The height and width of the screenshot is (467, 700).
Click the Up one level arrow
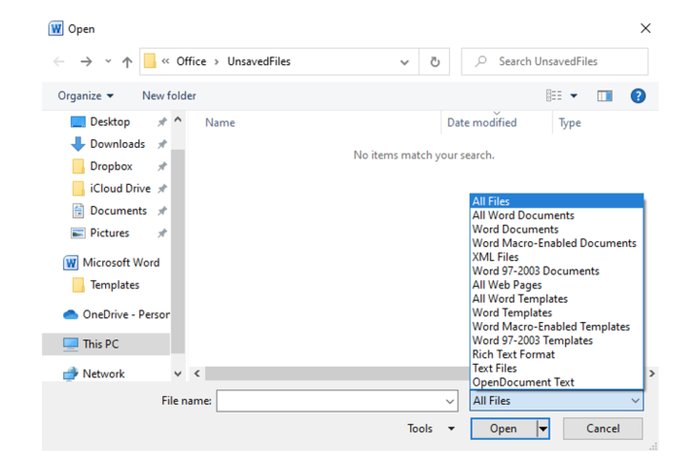(127, 62)
